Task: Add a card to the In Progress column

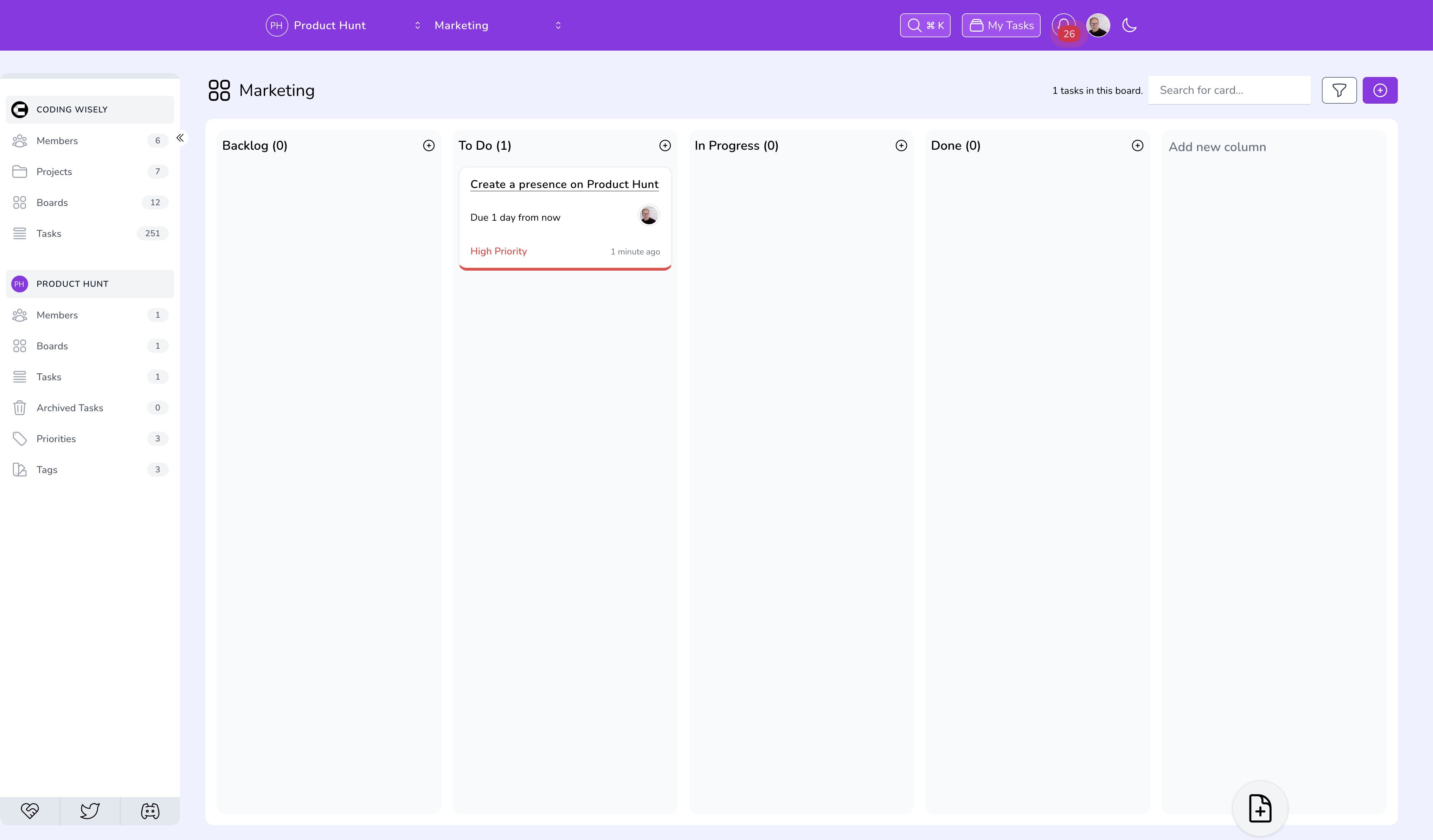Action: pyautogui.click(x=901, y=146)
